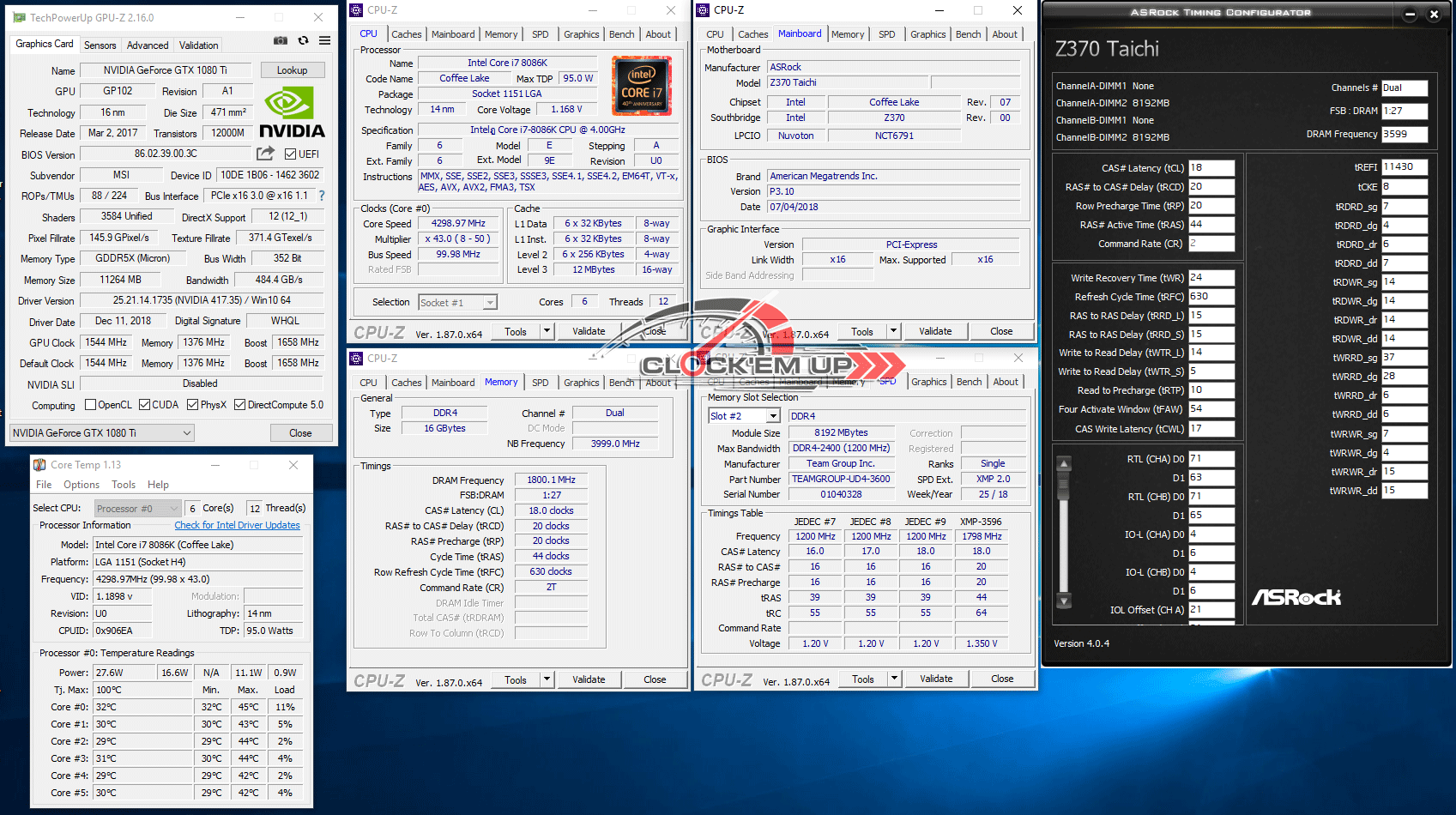Click the tREFI value field
Viewport: 1456px width, 815px height.
click(1404, 167)
